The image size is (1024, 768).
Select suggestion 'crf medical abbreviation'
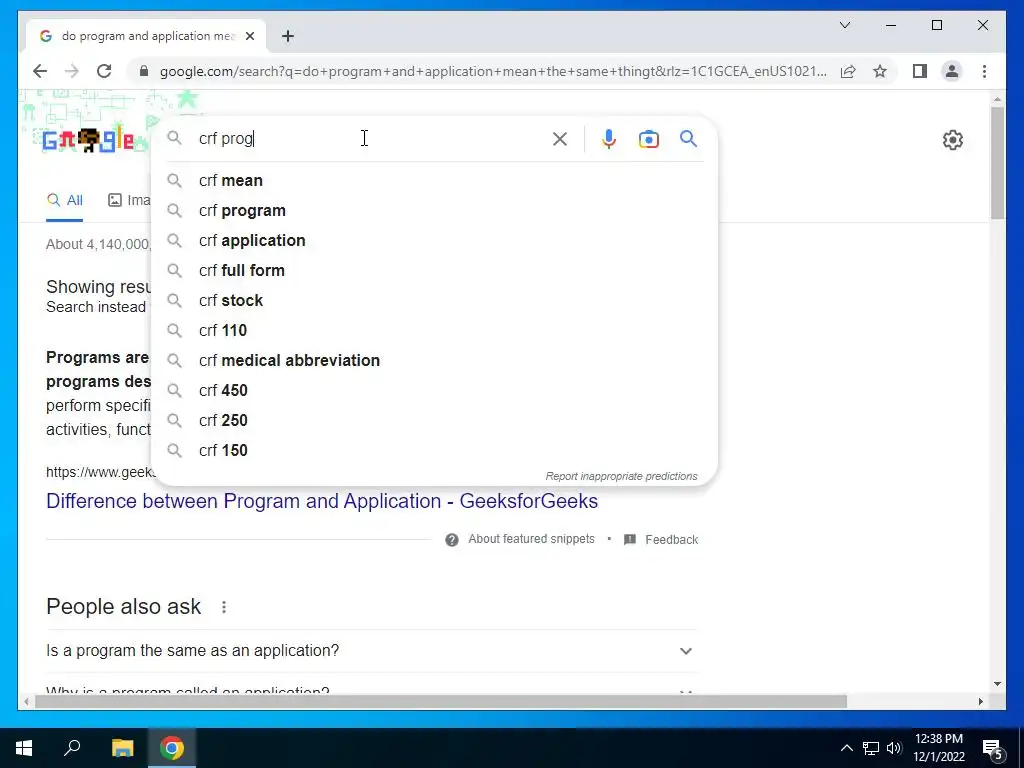click(434, 360)
